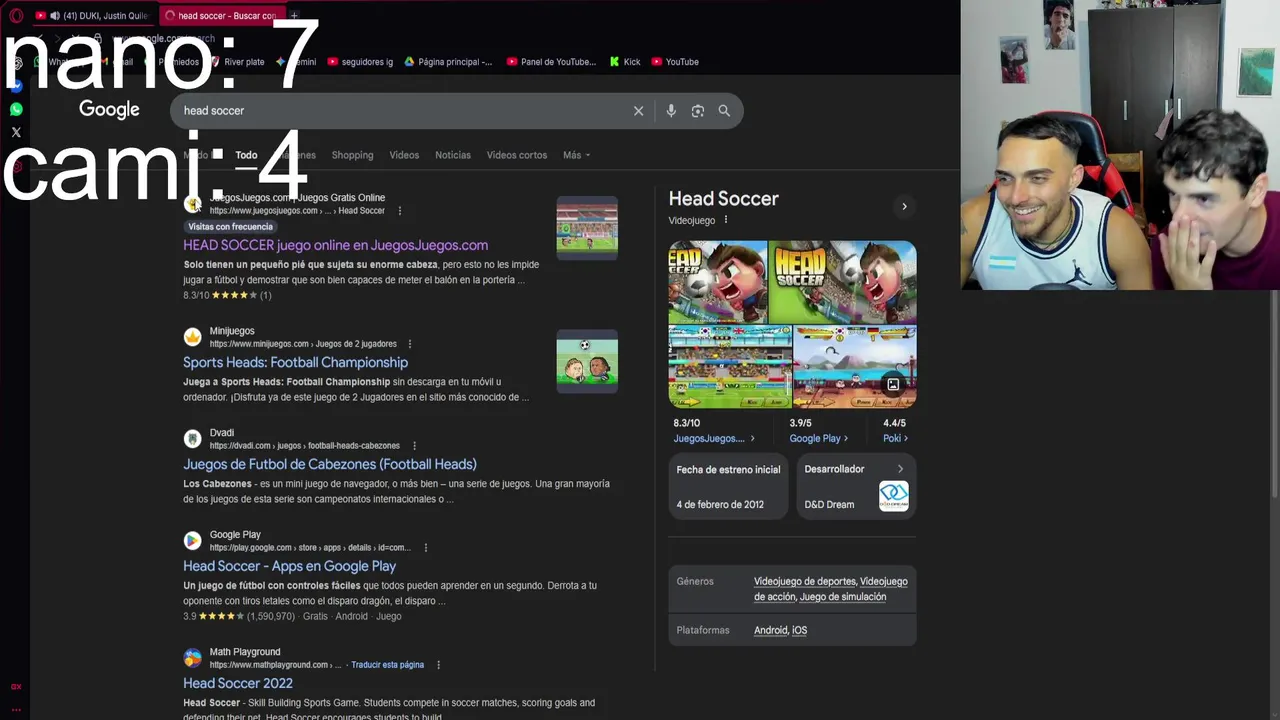Open Videojuego more options three dots
The width and height of the screenshot is (1280, 720).
click(726, 220)
